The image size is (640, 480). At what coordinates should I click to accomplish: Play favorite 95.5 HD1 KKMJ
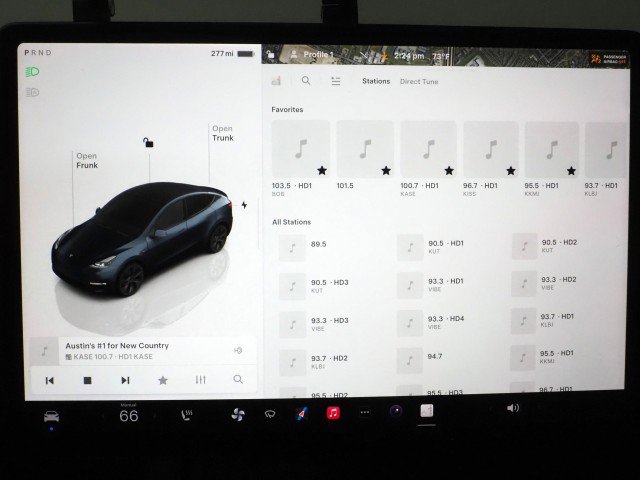point(551,159)
